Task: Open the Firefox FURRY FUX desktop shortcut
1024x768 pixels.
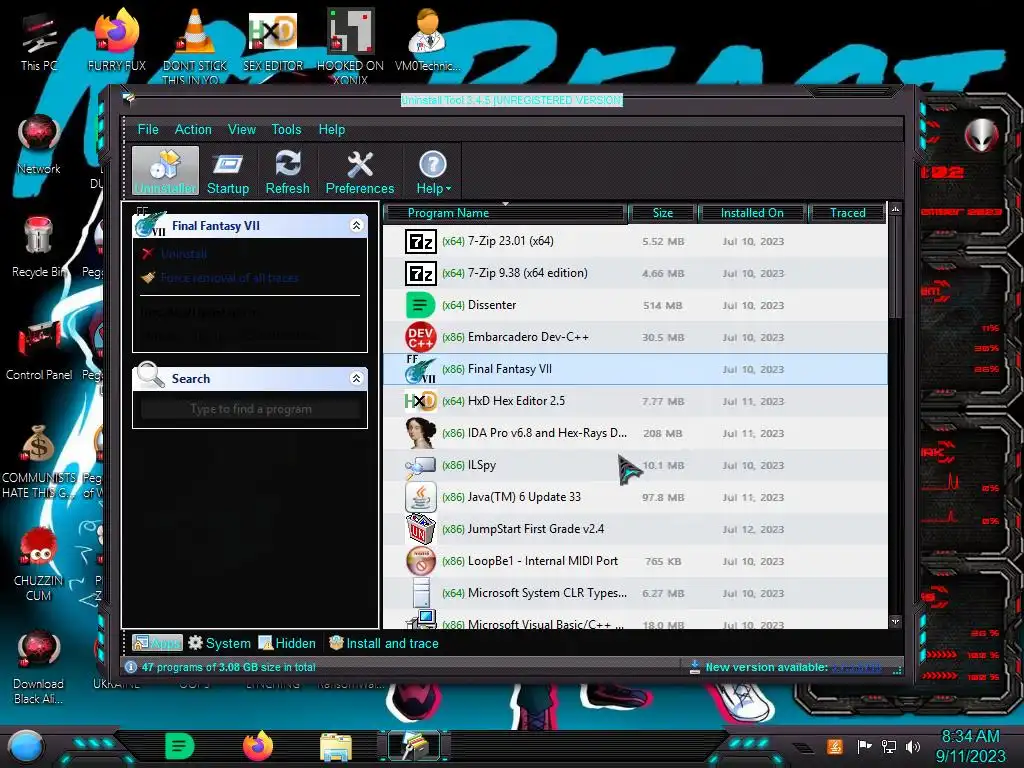Action: [117, 41]
